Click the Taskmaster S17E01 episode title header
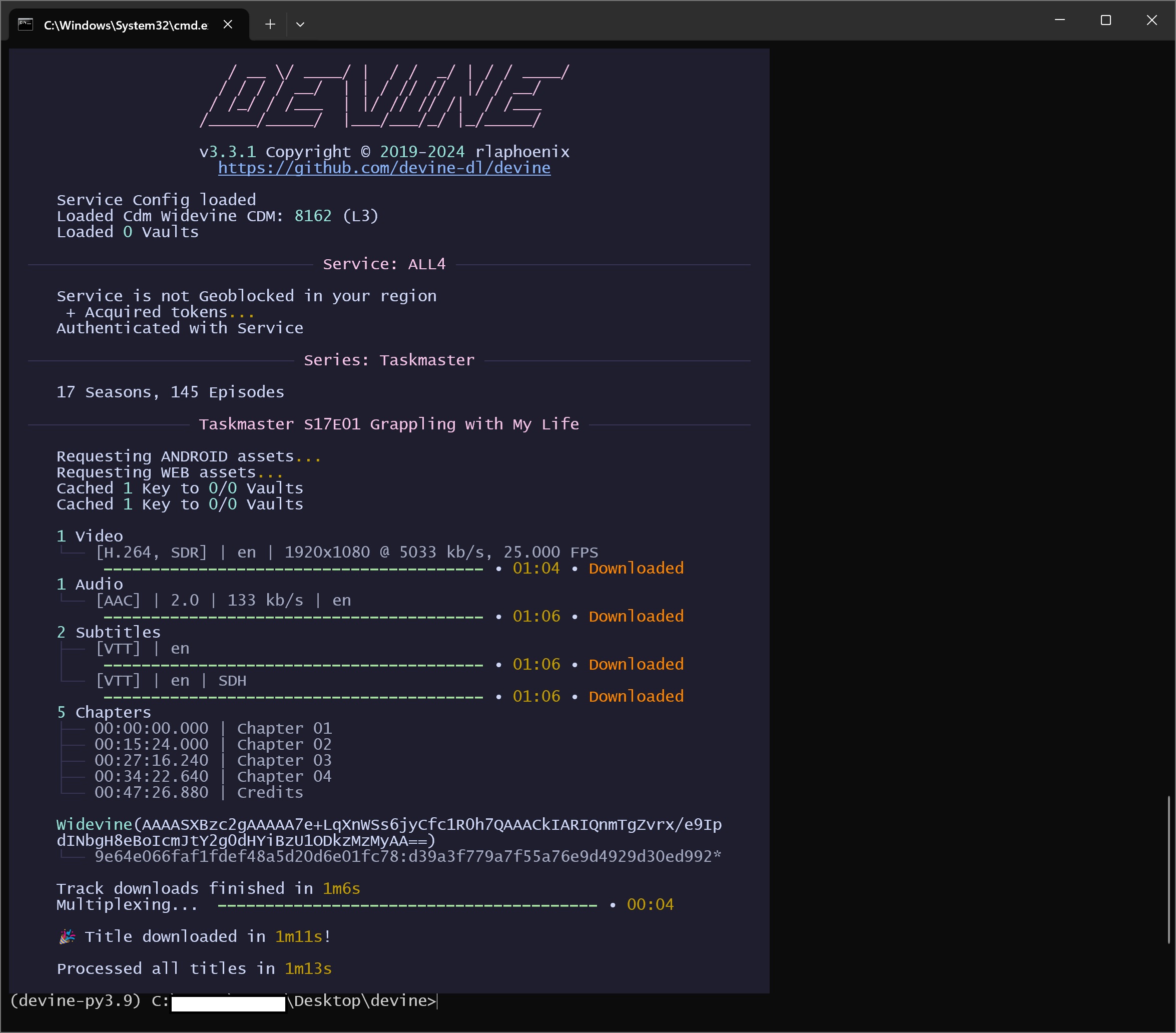Viewport: 1176px width, 1033px height. point(388,424)
